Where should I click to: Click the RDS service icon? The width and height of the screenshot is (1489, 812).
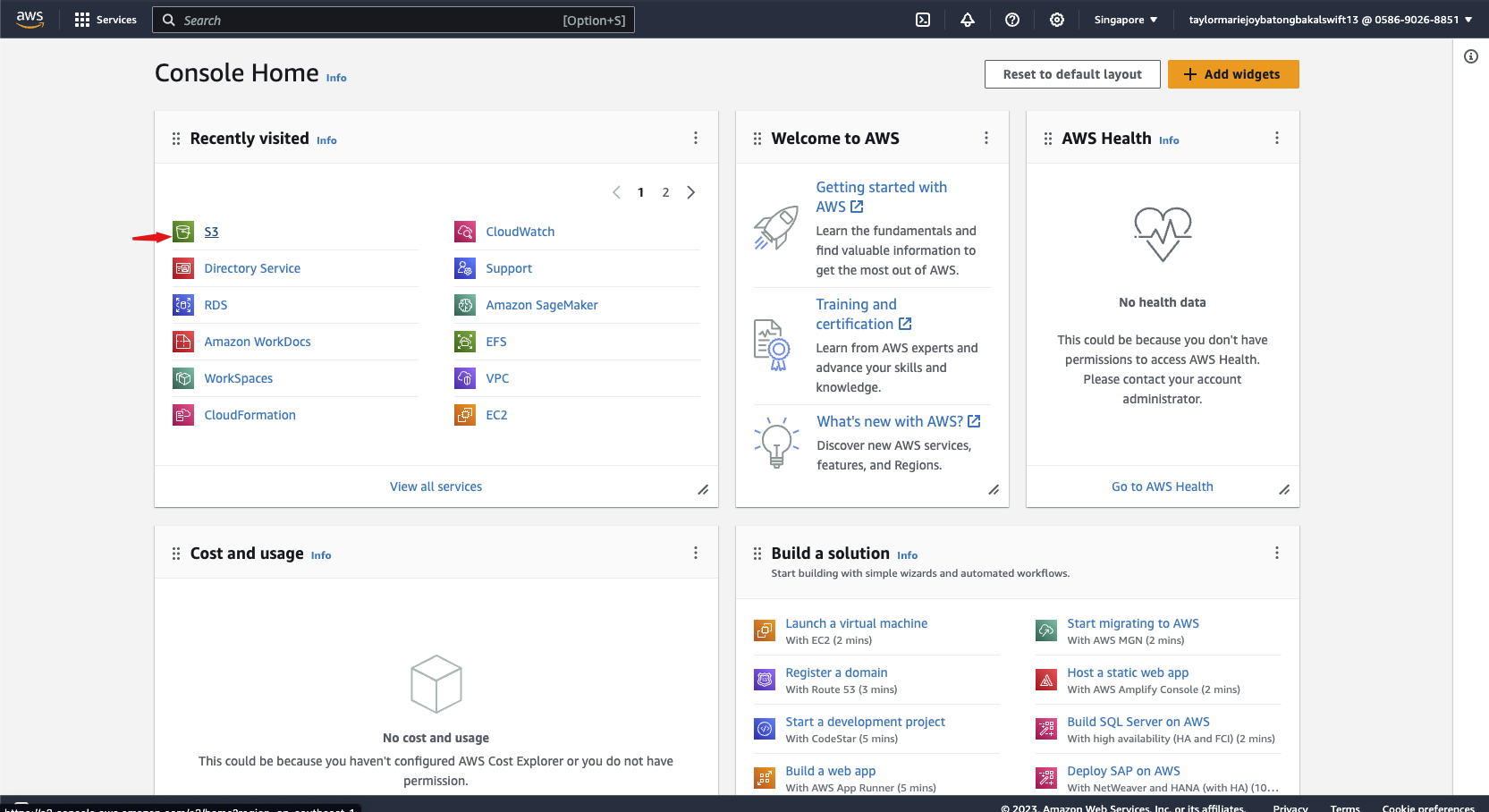(x=183, y=306)
